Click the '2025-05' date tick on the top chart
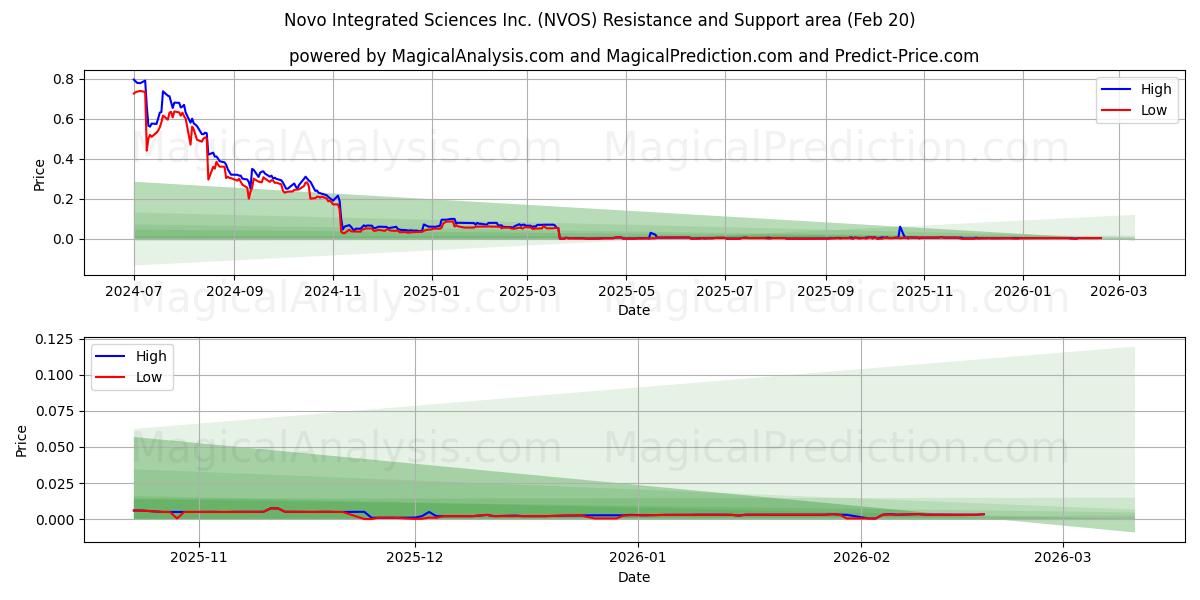The image size is (1200, 600). click(626, 292)
